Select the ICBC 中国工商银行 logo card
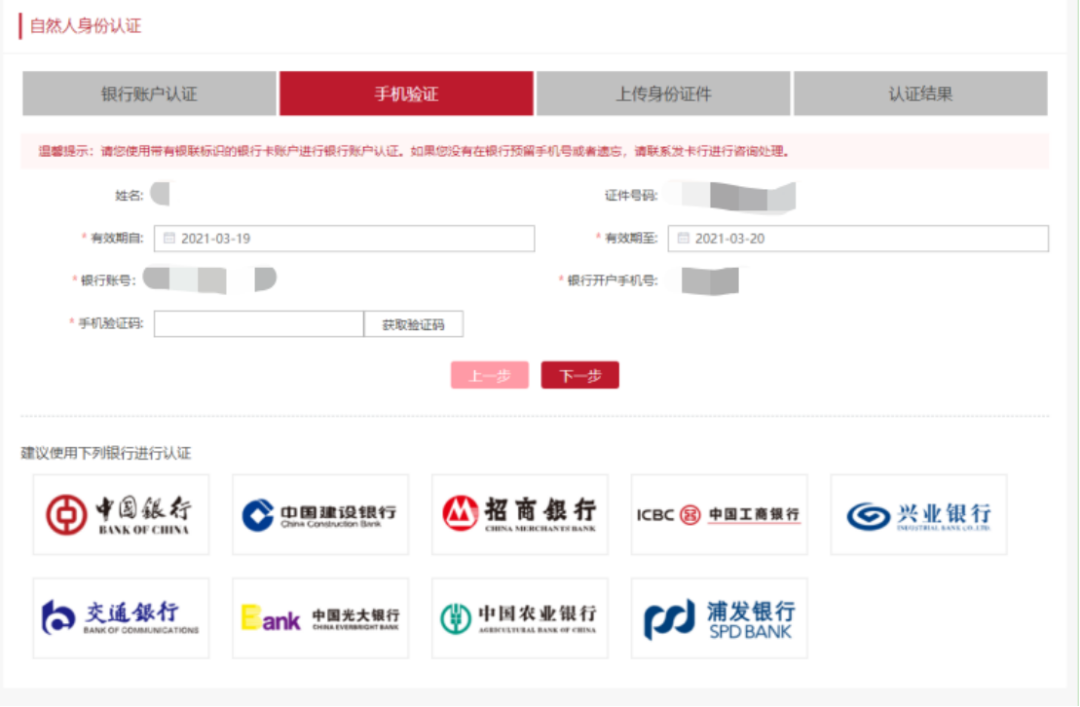This screenshot has width=1080, height=707. [x=719, y=515]
